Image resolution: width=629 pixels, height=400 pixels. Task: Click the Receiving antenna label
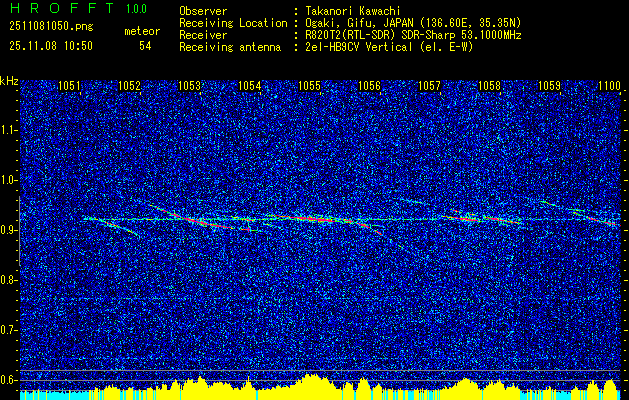pyautogui.click(x=230, y=47)
